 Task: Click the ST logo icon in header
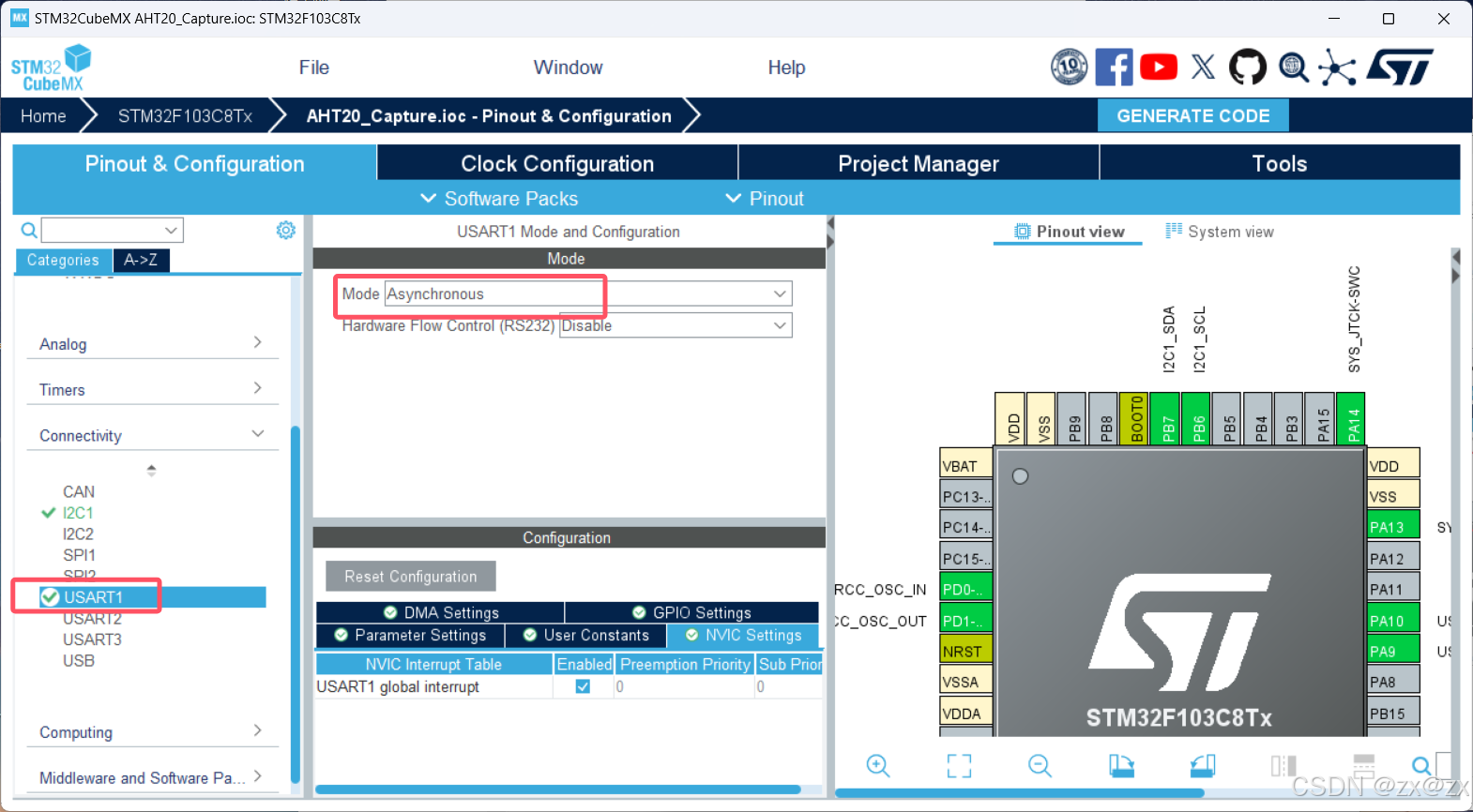tap(1400, 68)
